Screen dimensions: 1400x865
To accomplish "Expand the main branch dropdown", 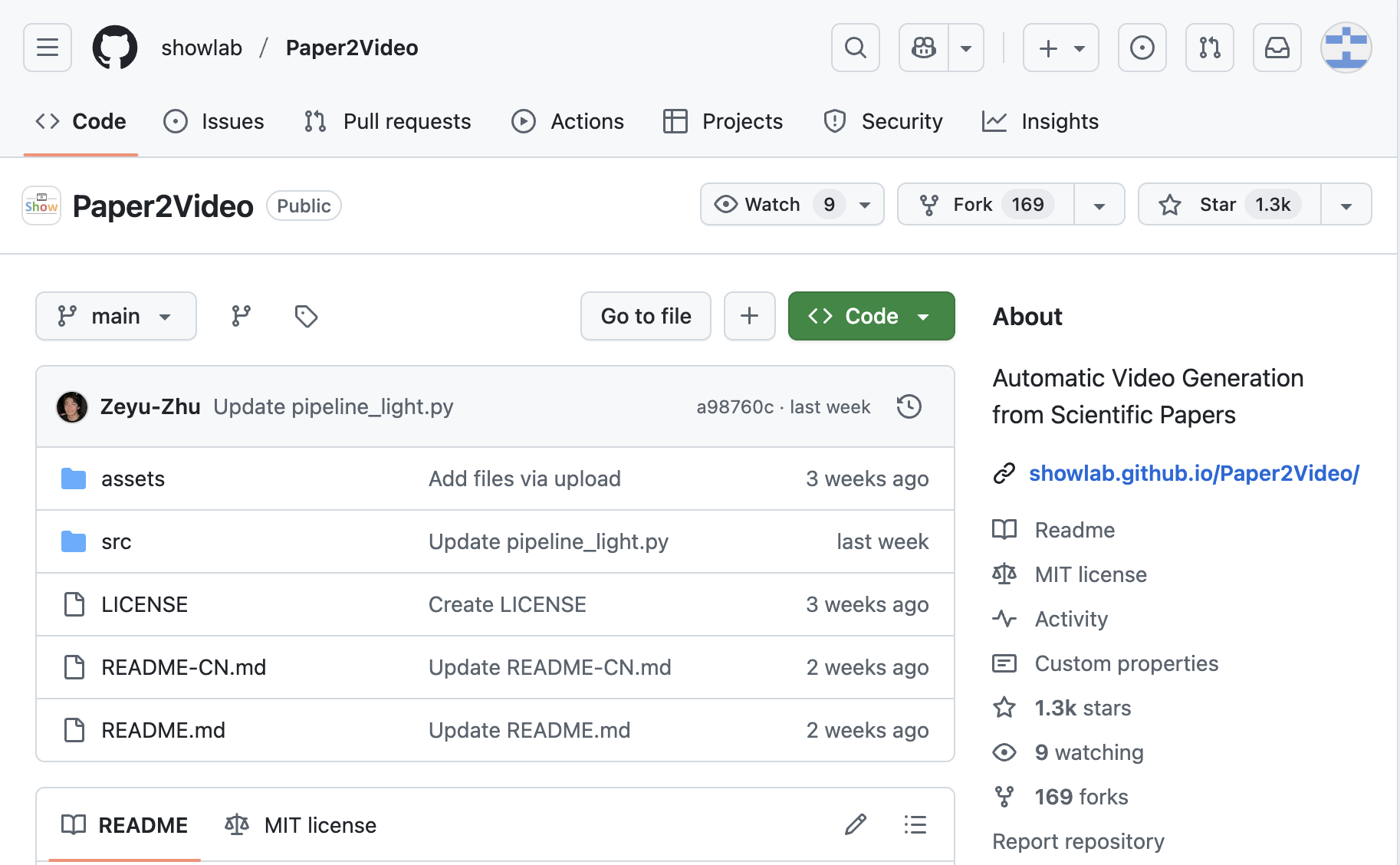I will (x=116, y=316).
